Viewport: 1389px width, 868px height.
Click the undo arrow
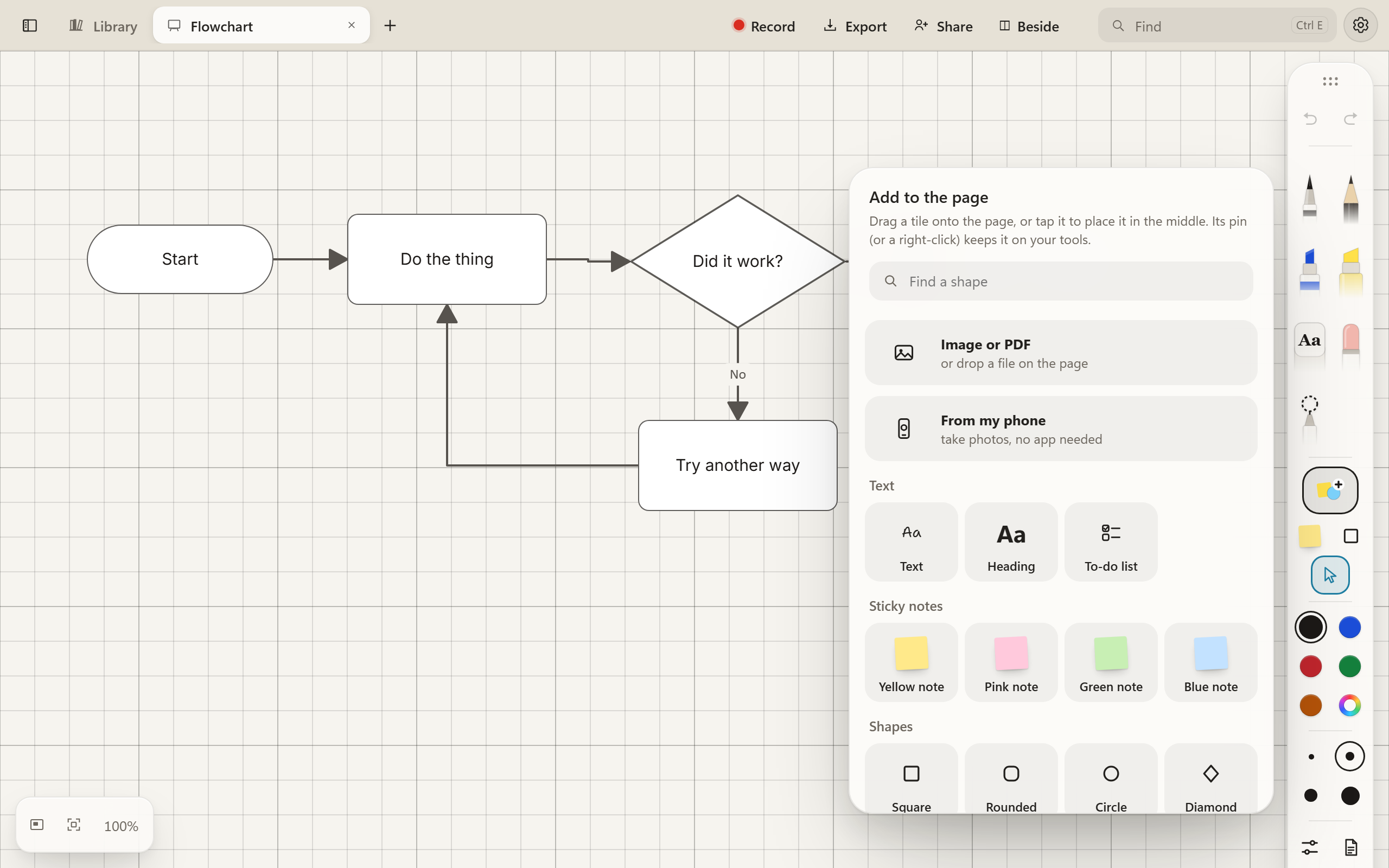point(1310,119)
